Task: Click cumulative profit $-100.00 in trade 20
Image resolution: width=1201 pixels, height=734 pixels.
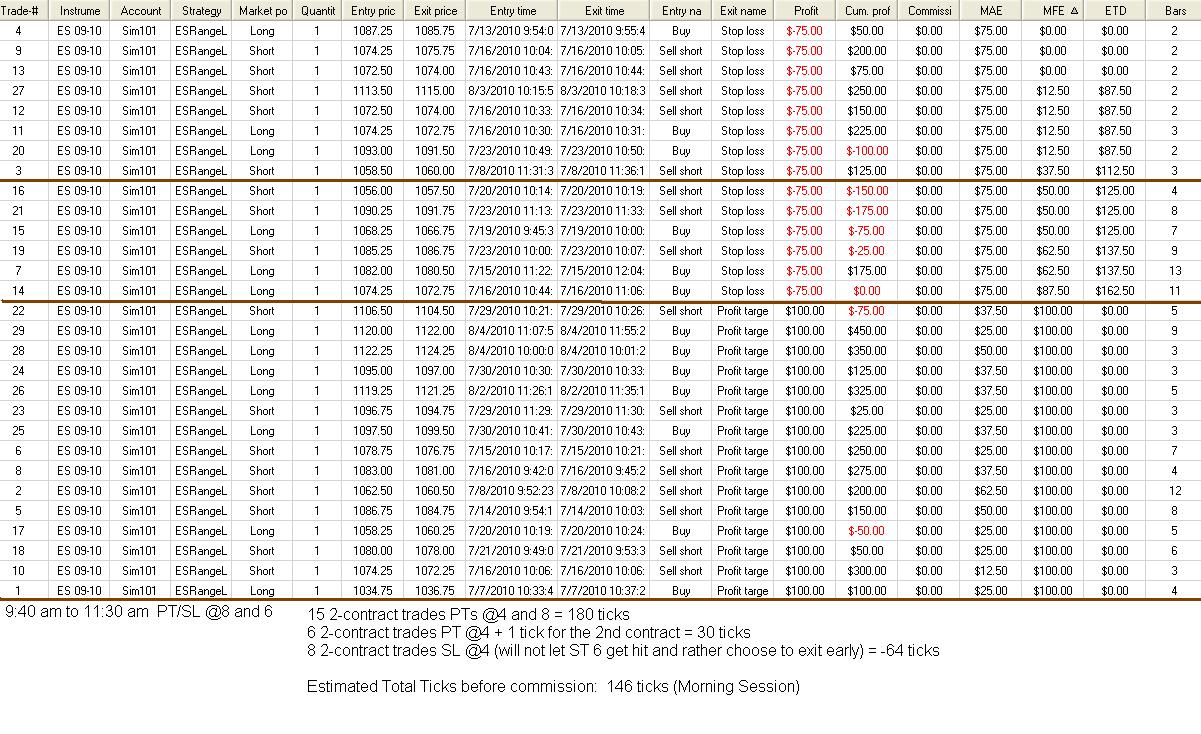Action: [x=867, y=151]
